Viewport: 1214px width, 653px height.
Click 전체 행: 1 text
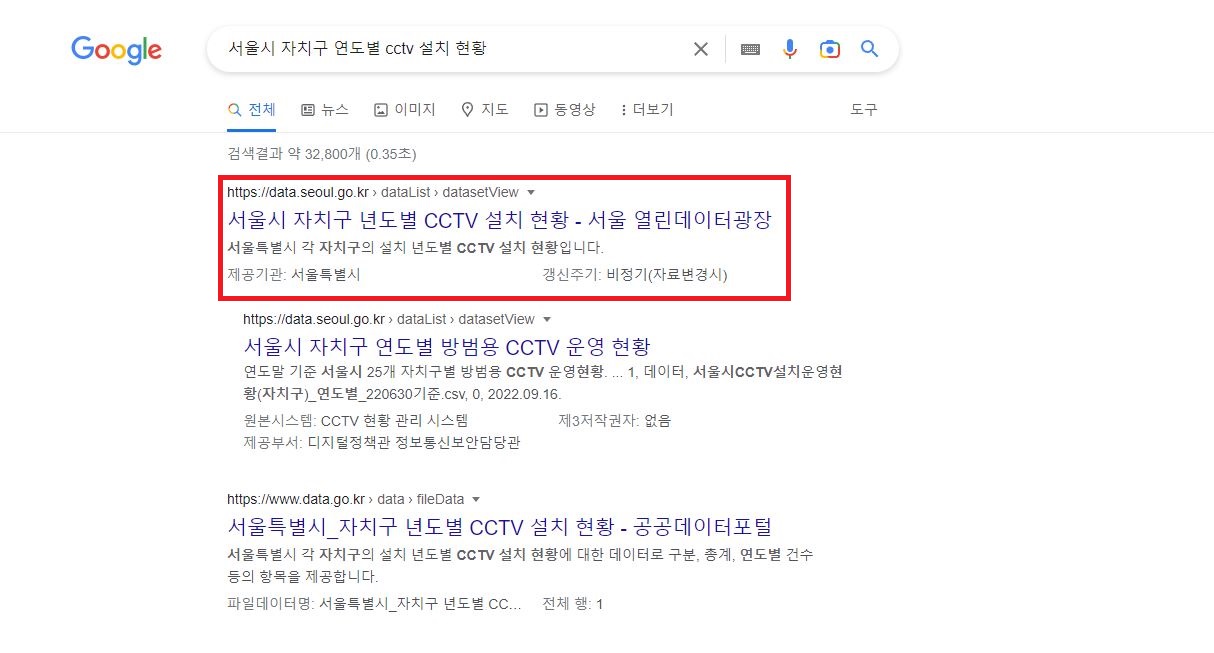(x=572, y=604)
